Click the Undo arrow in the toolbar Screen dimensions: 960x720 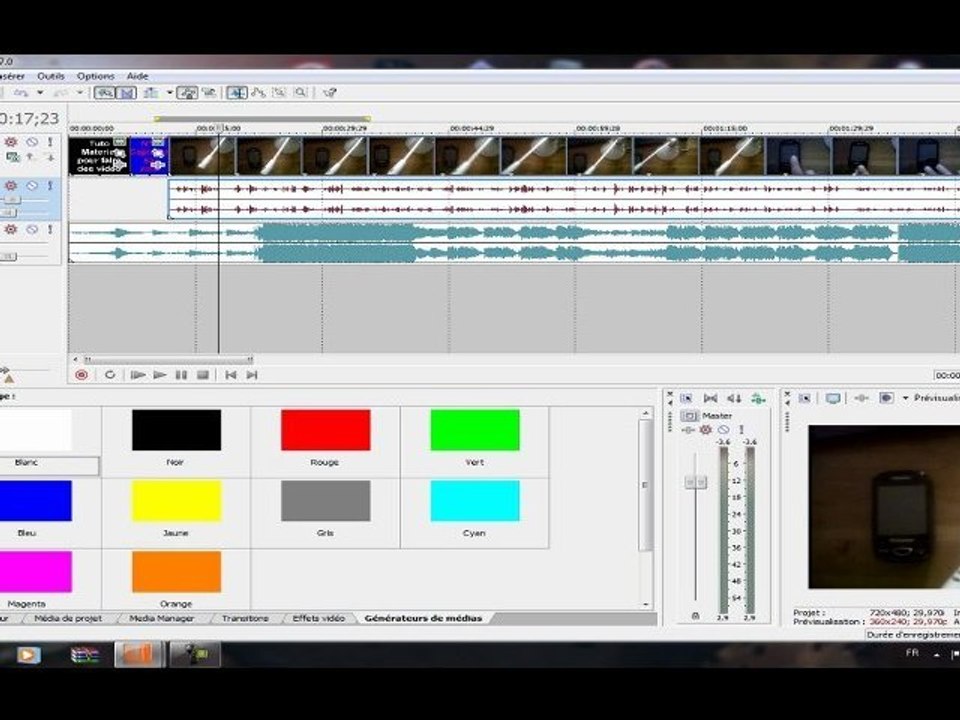pos(21,92)
